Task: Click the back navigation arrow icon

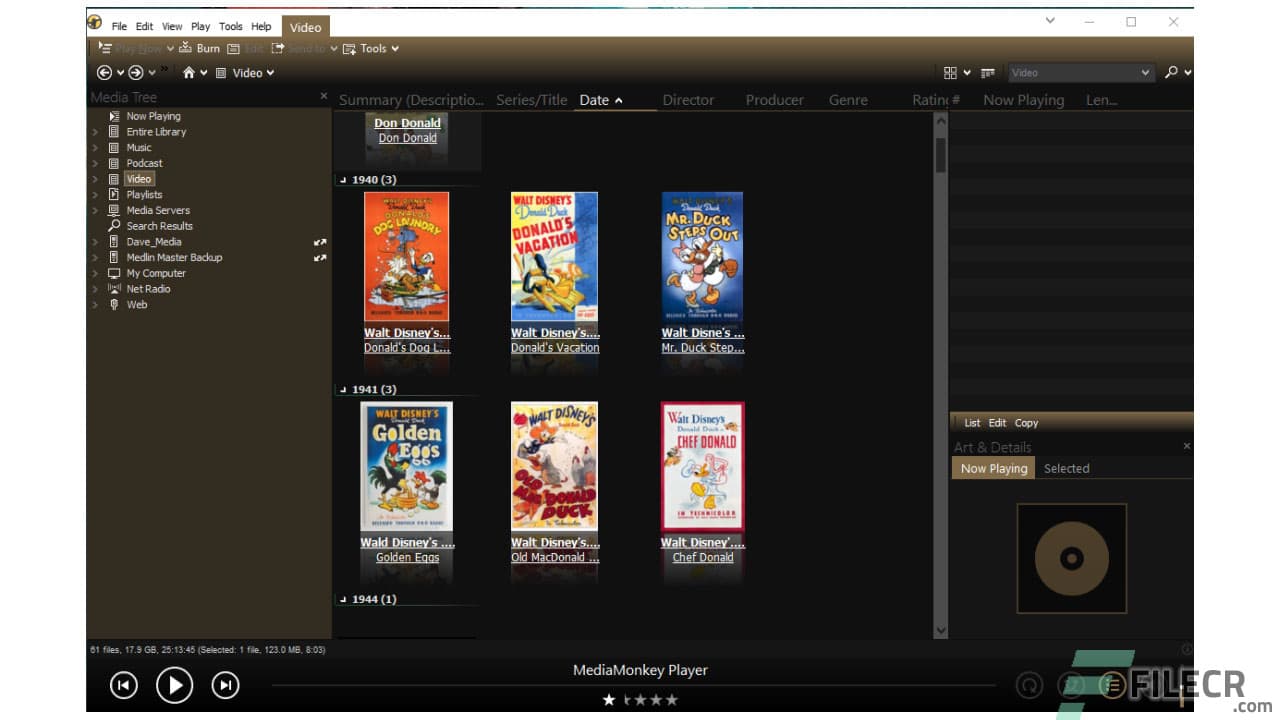Action: pyautogui.click(x=103, y=72)
